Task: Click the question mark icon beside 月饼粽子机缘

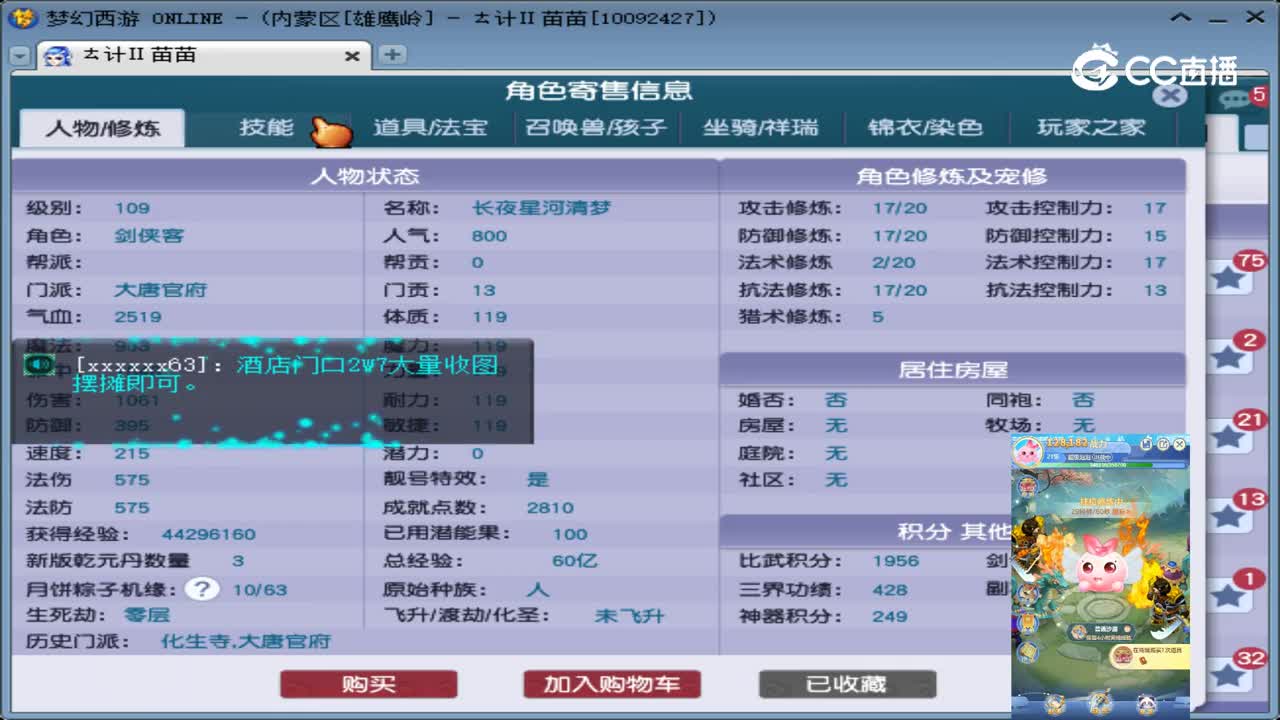Action: (202, 589)
